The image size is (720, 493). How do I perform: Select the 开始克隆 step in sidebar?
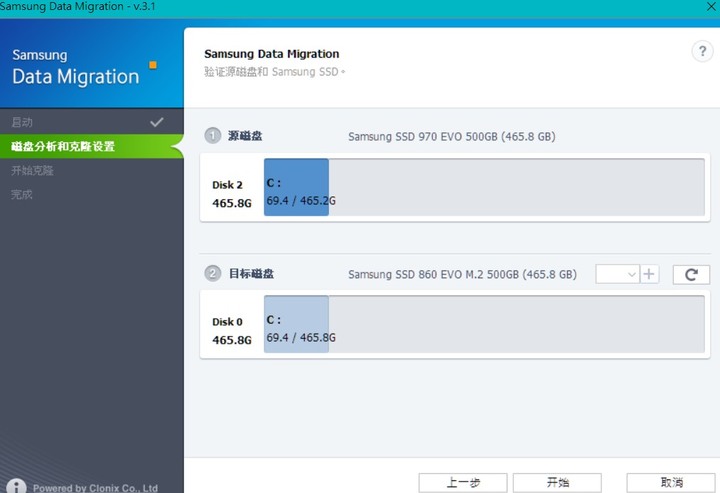point(92,170)
